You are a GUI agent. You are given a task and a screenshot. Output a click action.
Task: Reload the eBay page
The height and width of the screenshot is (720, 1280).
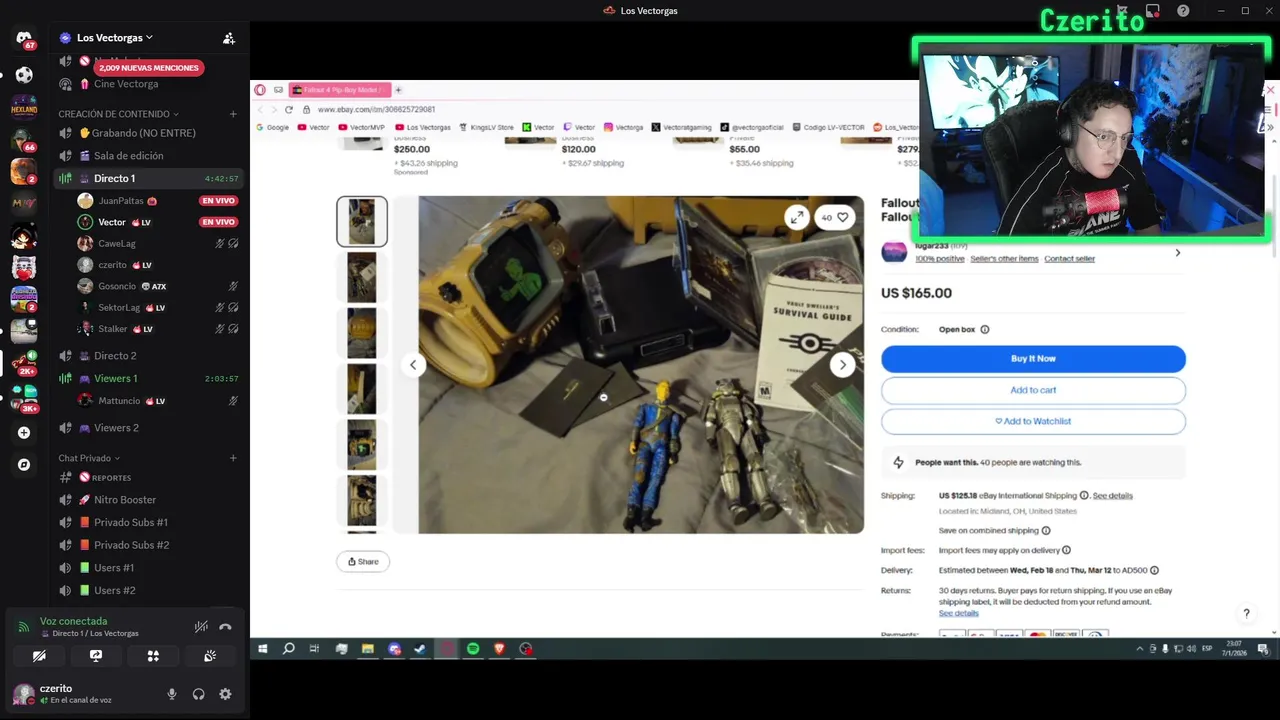pyautogui.click(x=289, y=109)
